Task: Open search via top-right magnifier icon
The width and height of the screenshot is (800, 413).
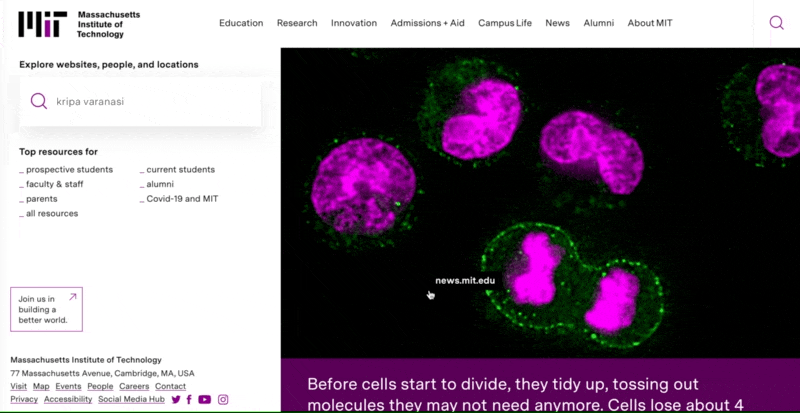Action: point(776,23)
